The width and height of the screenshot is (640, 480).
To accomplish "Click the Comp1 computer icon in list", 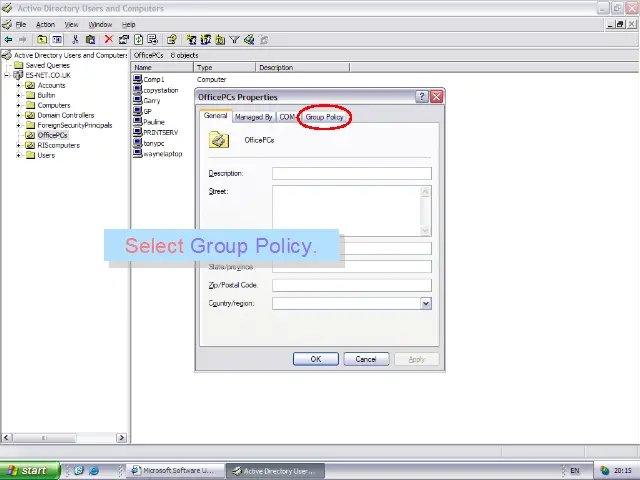I will click(138, 79).
